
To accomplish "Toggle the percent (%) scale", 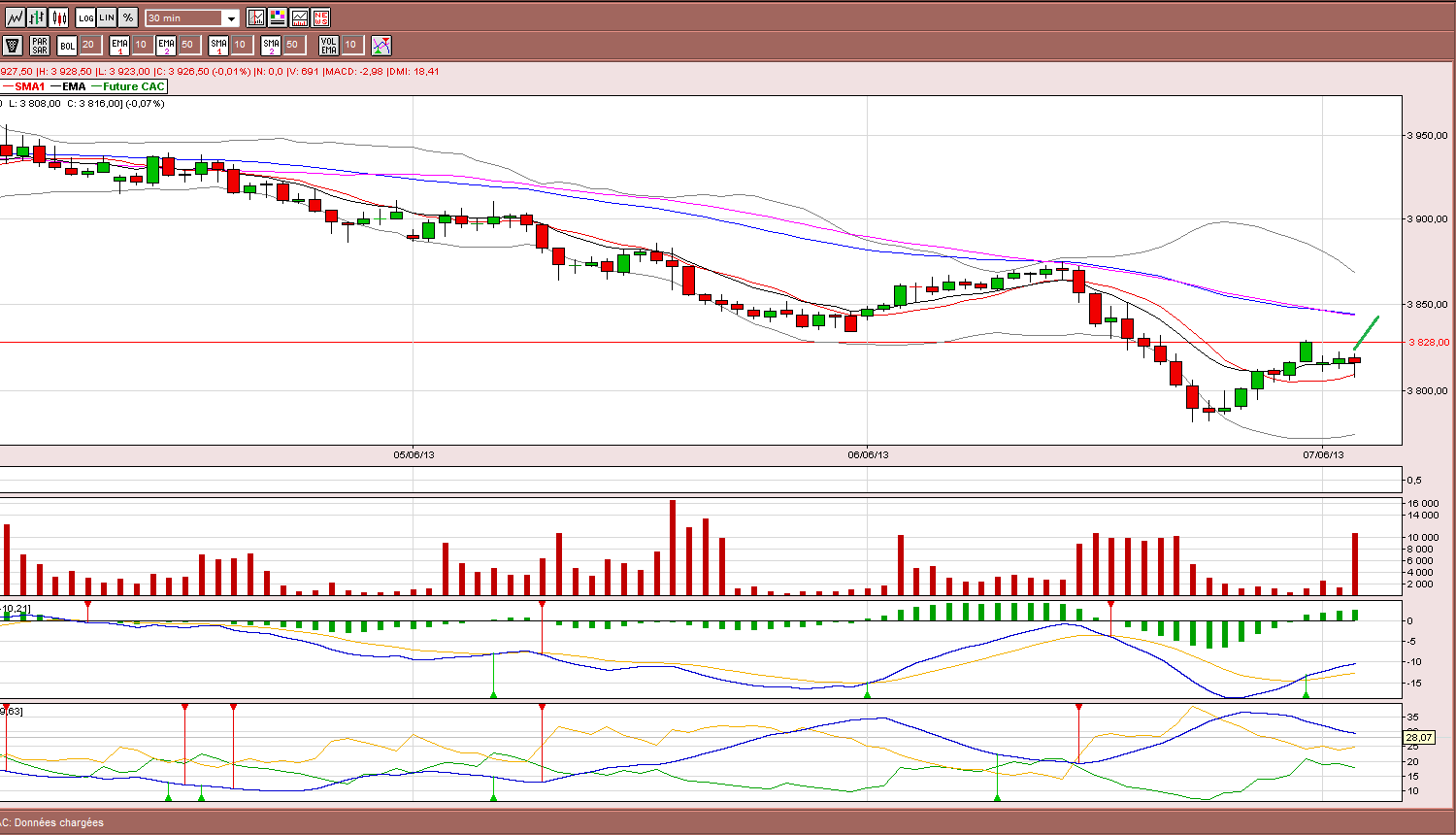I will (x=128, y=17).
